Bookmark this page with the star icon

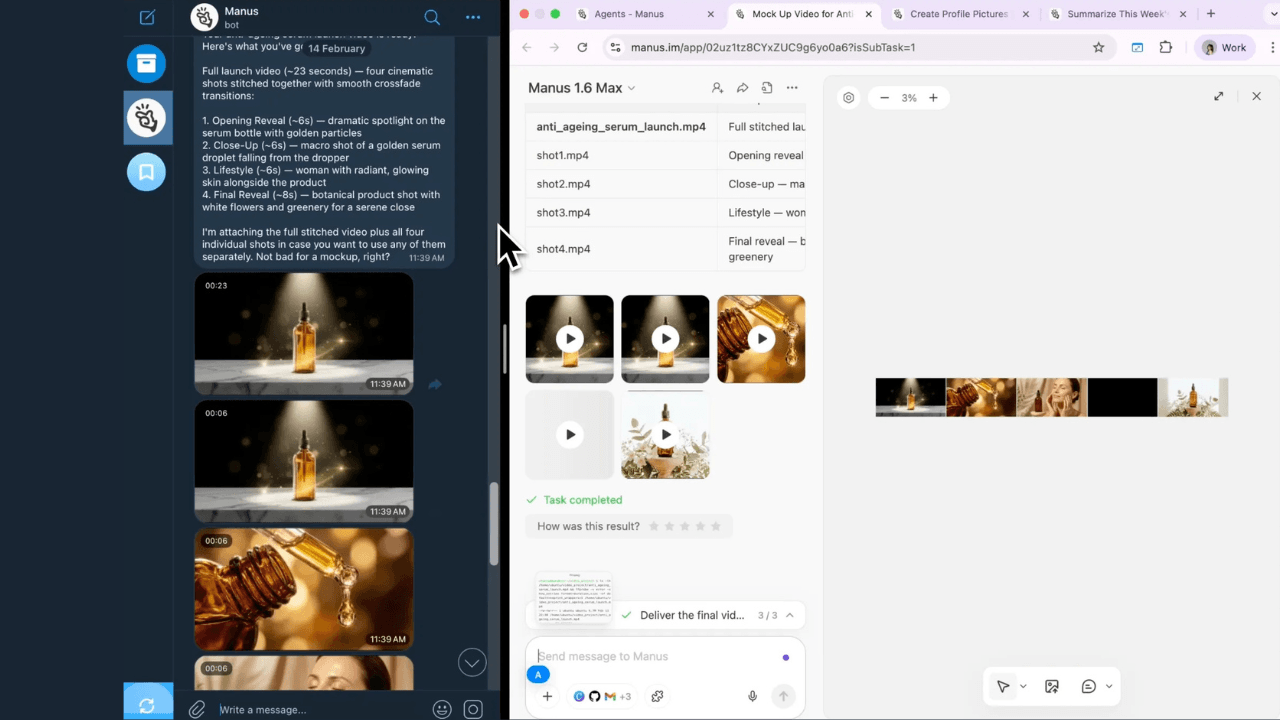1098,47
